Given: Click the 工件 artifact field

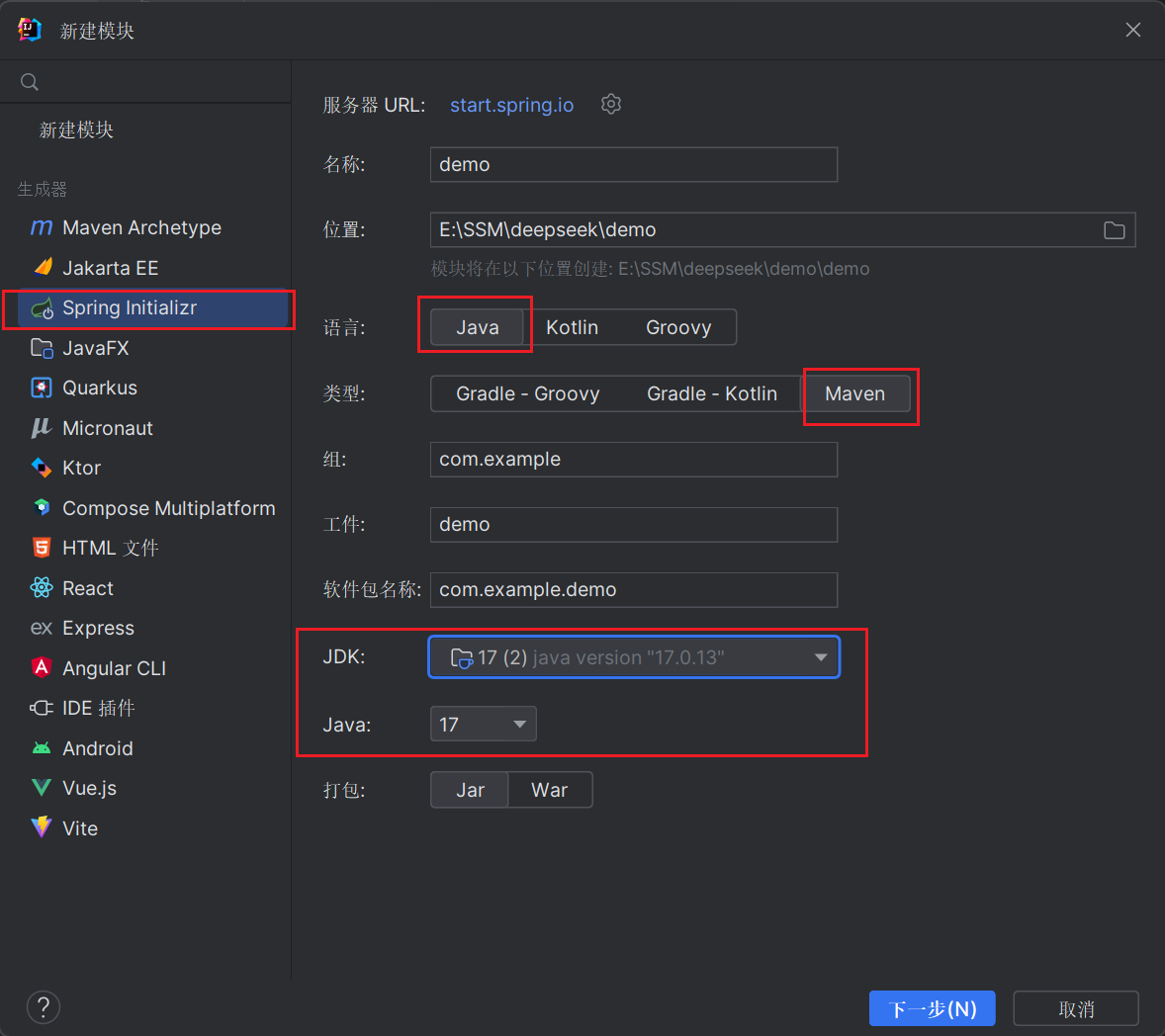Looking at the screenshot, I should (634, 524).
